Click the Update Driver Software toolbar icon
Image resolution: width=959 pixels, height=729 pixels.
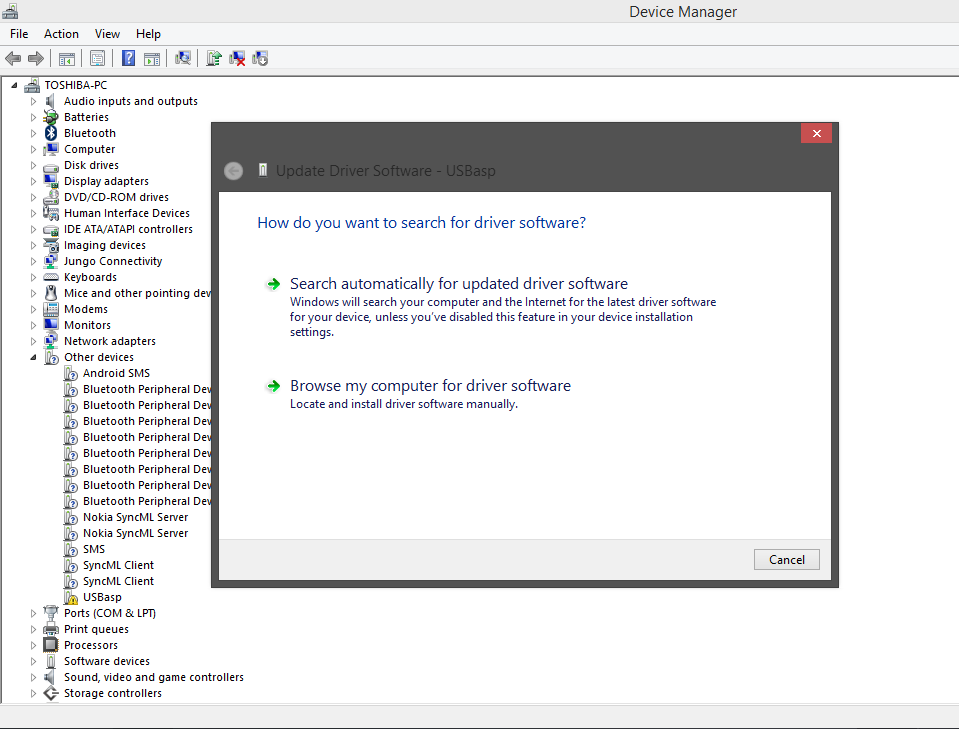click(x=213, y=58)
